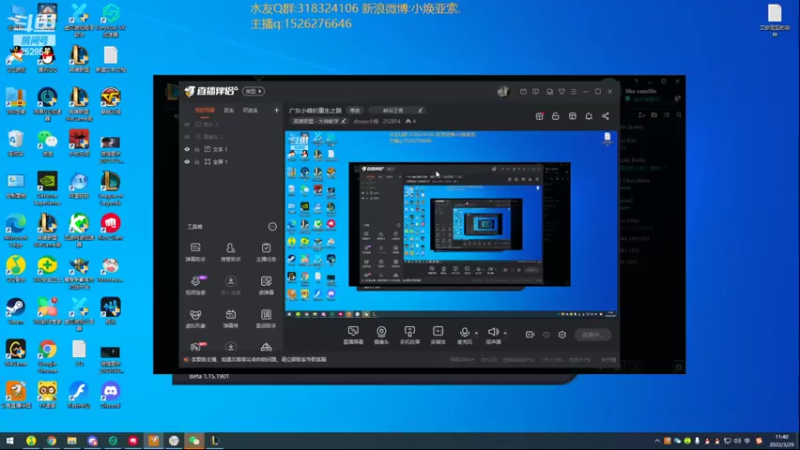Open the user avatar in title bar
800x450 pixels.
pyautogui.click(x=503, y=91)
